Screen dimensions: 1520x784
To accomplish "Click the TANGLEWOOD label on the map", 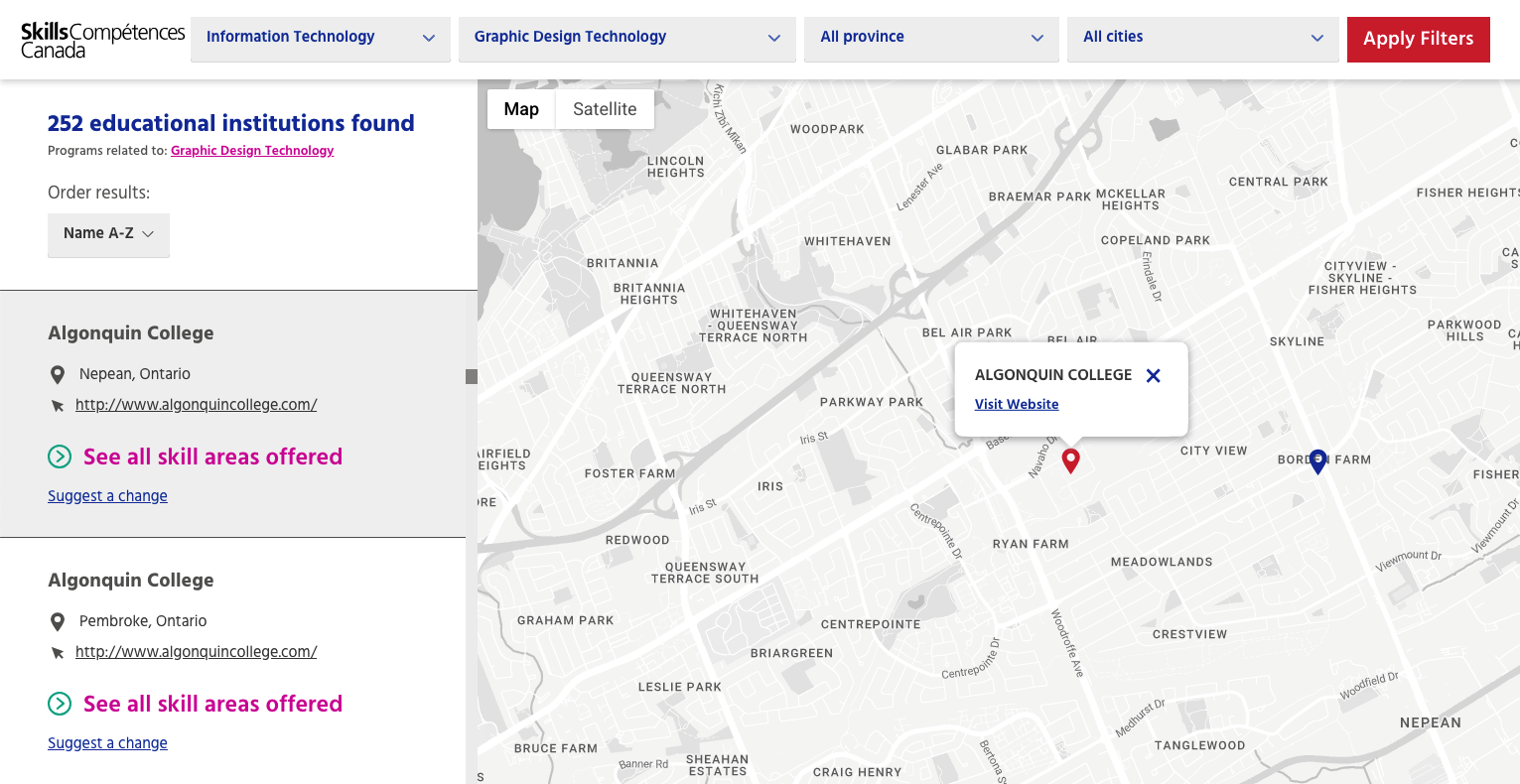I will click(1199, 745).
